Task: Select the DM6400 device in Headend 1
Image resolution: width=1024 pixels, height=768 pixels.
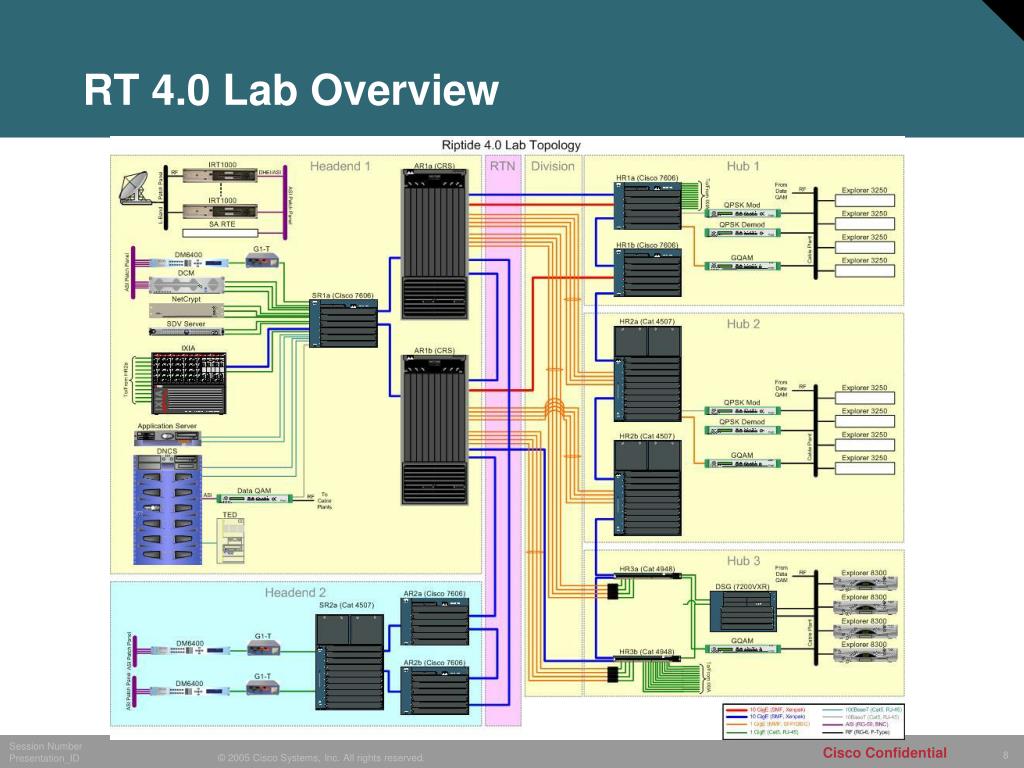Action: point(189,263)
